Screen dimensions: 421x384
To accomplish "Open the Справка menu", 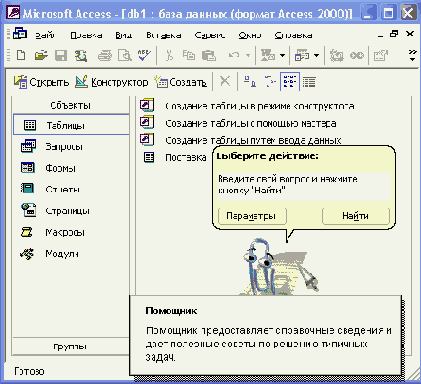I will pyautogui.click(x=293, y=35).
